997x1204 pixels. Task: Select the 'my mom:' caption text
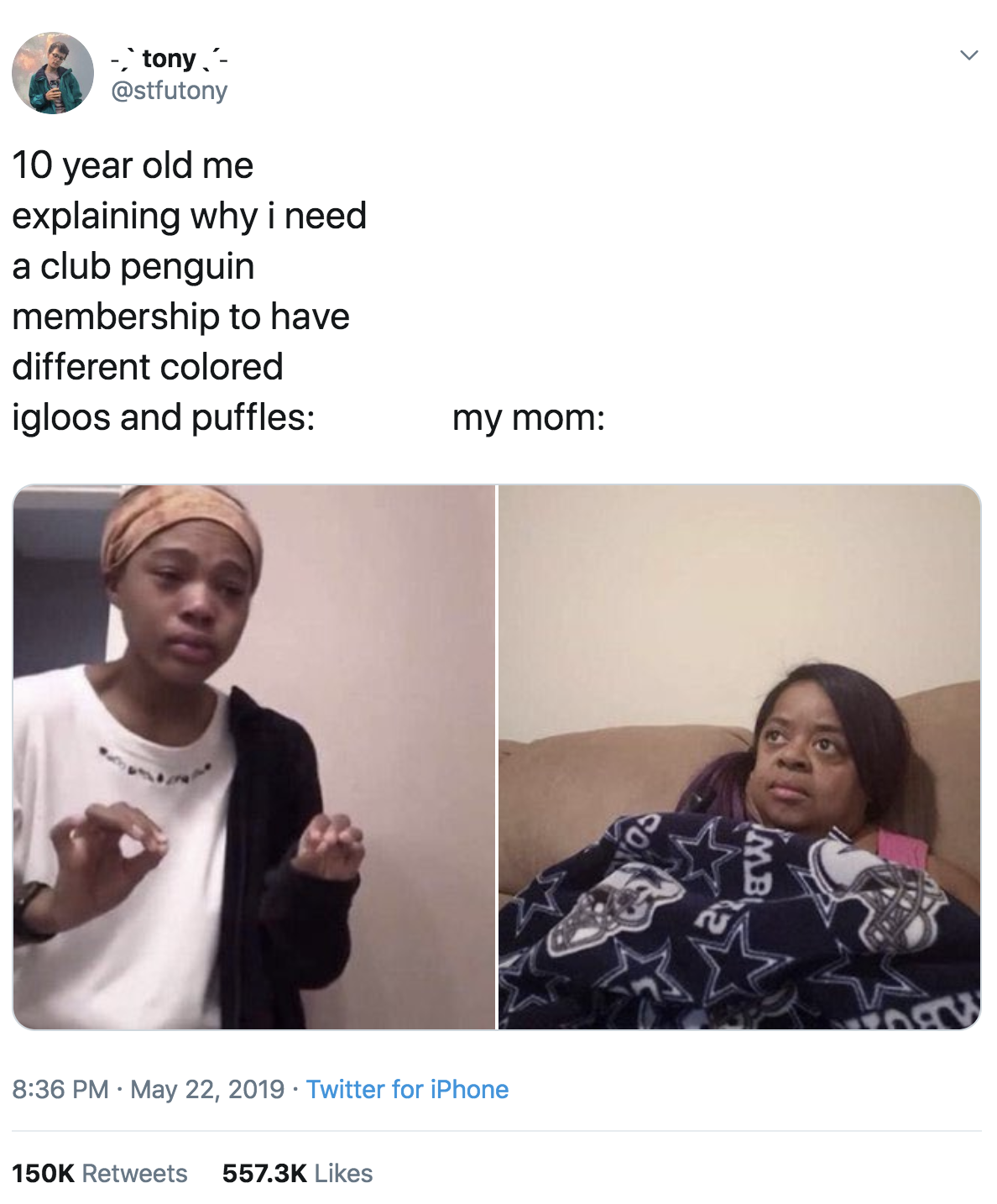tap(529, 417)
